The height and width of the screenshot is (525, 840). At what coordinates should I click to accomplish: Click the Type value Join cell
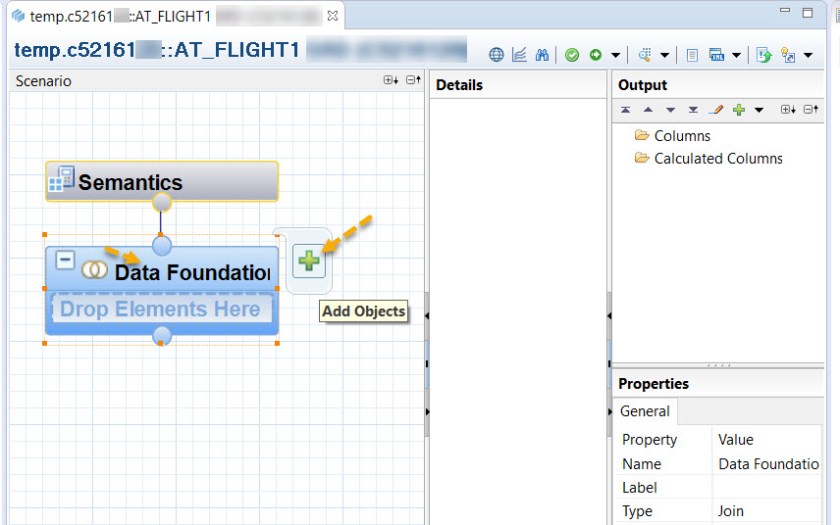(x=767, y=511)
